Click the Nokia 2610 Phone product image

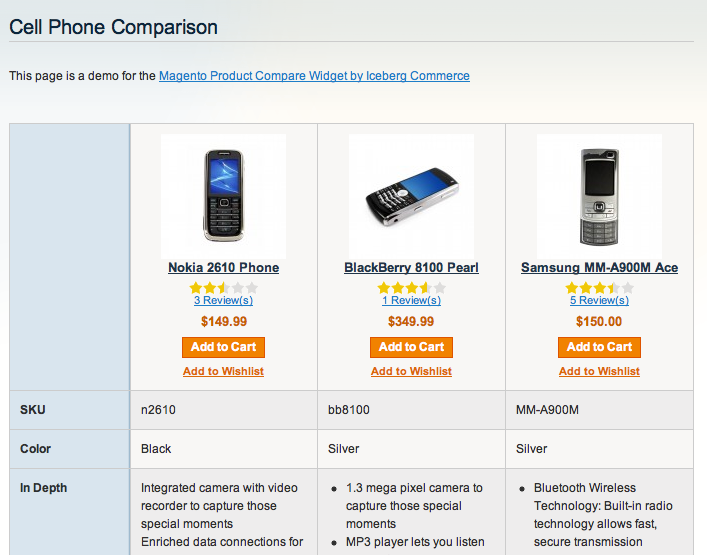click(x=223, y=196)
